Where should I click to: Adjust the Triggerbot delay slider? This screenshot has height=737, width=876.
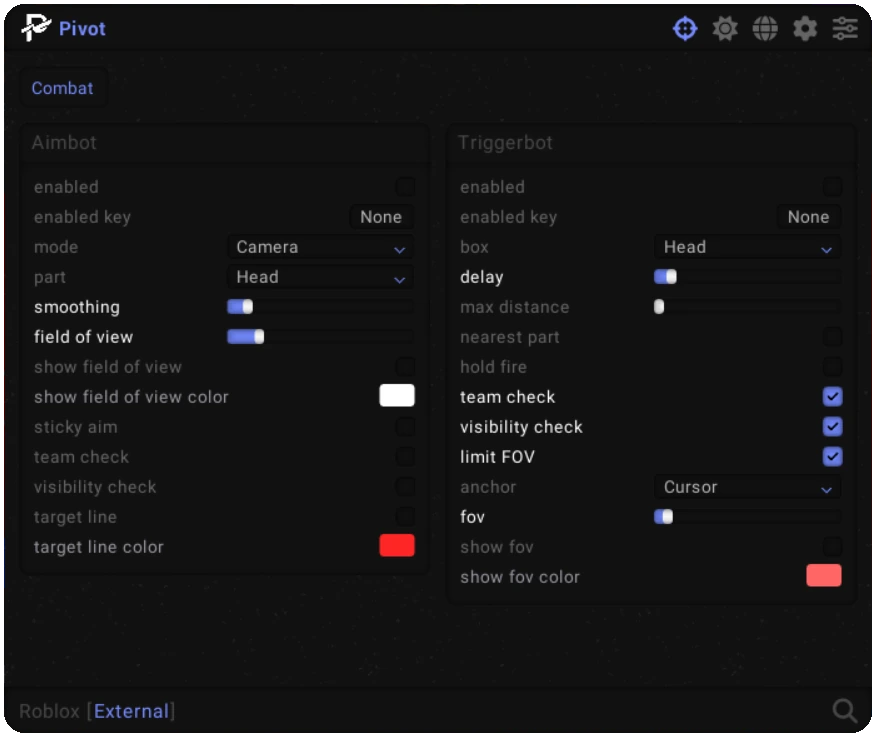(x=748, y=277)
